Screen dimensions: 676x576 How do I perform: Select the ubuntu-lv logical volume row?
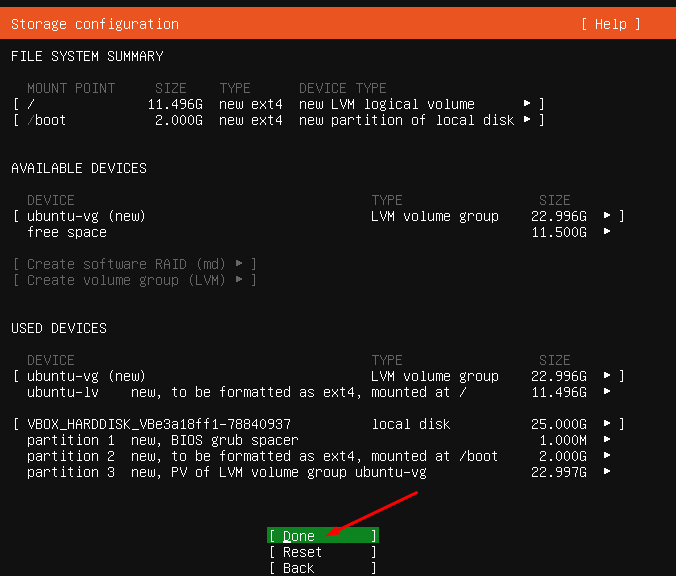(319, 392)
